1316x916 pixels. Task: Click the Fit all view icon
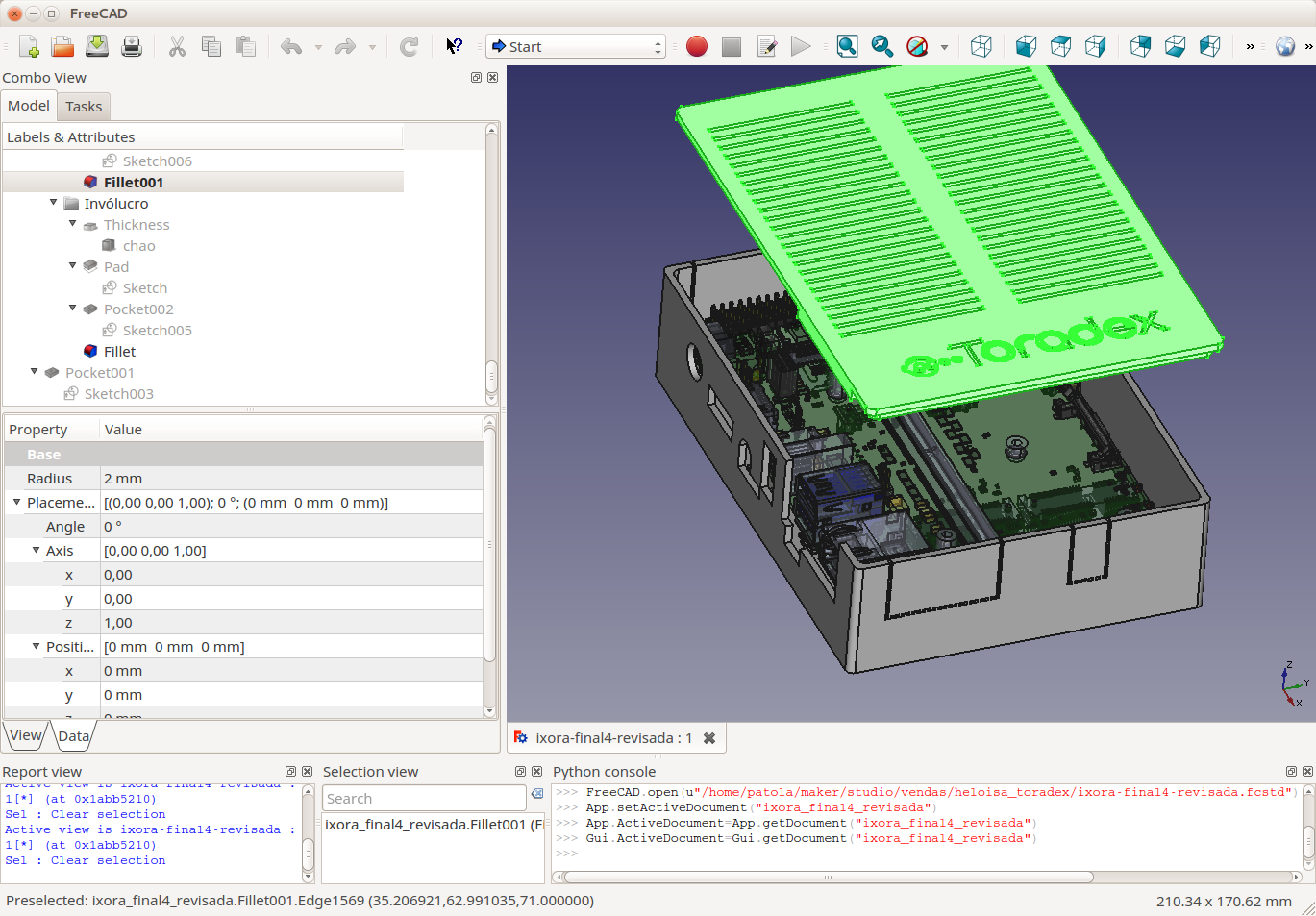pyautogui.click(x=847, y=46)
